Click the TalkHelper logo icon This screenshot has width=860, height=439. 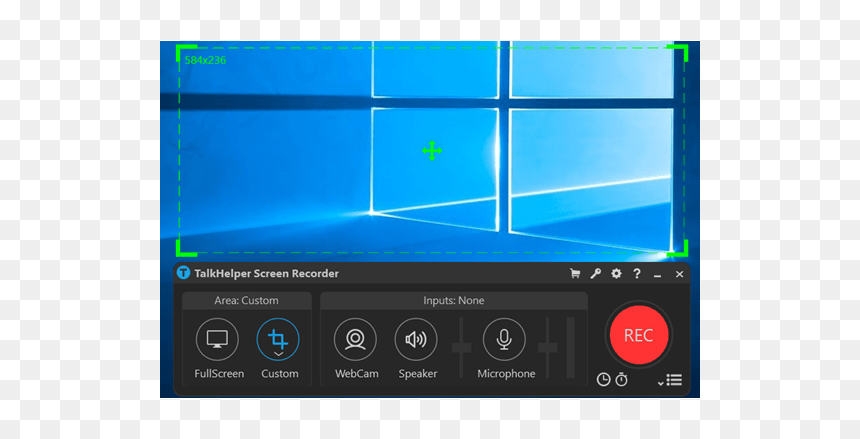tap(183, 273)
